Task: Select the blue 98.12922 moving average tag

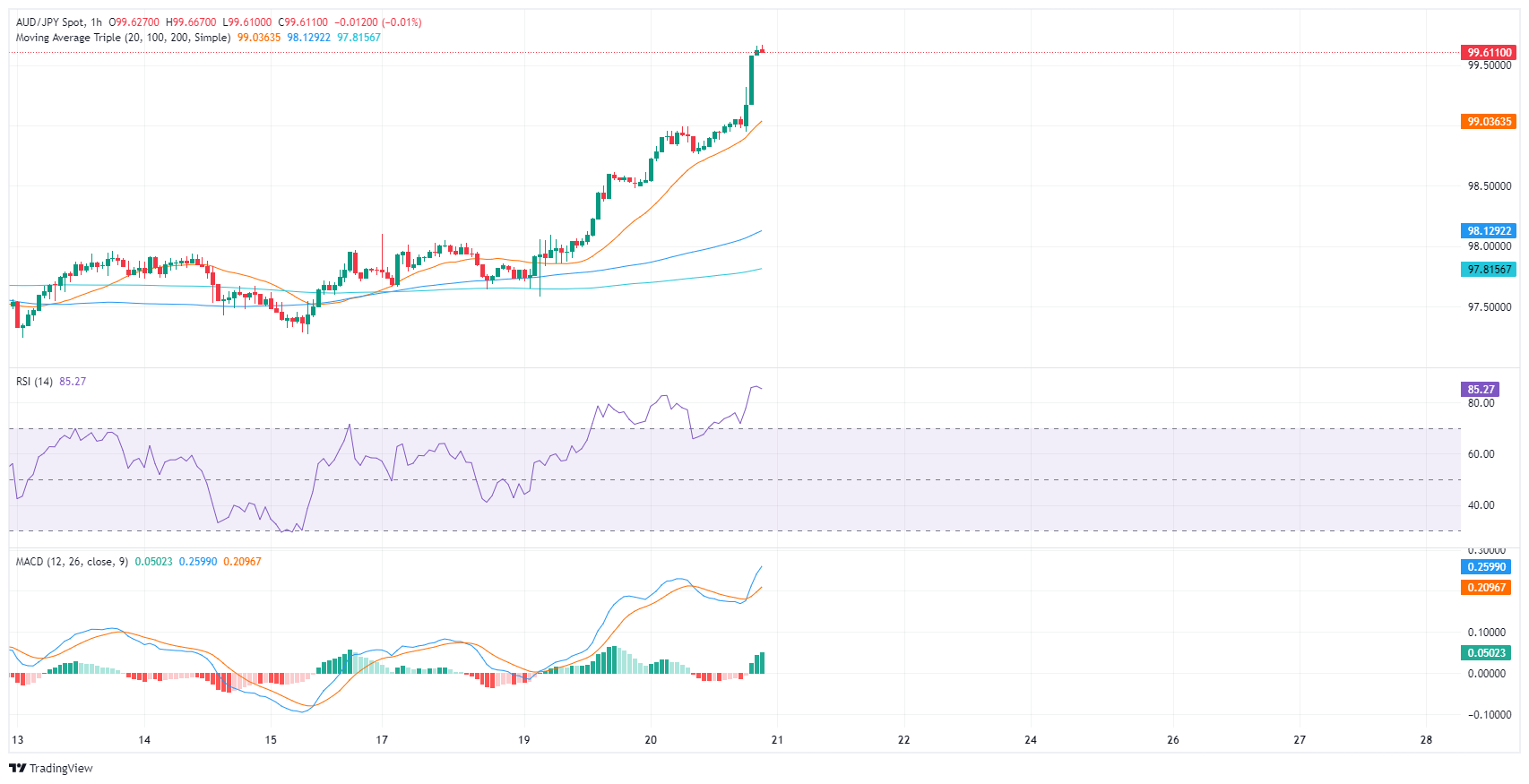Action: pyautogui.click(x=1488, y=231)
